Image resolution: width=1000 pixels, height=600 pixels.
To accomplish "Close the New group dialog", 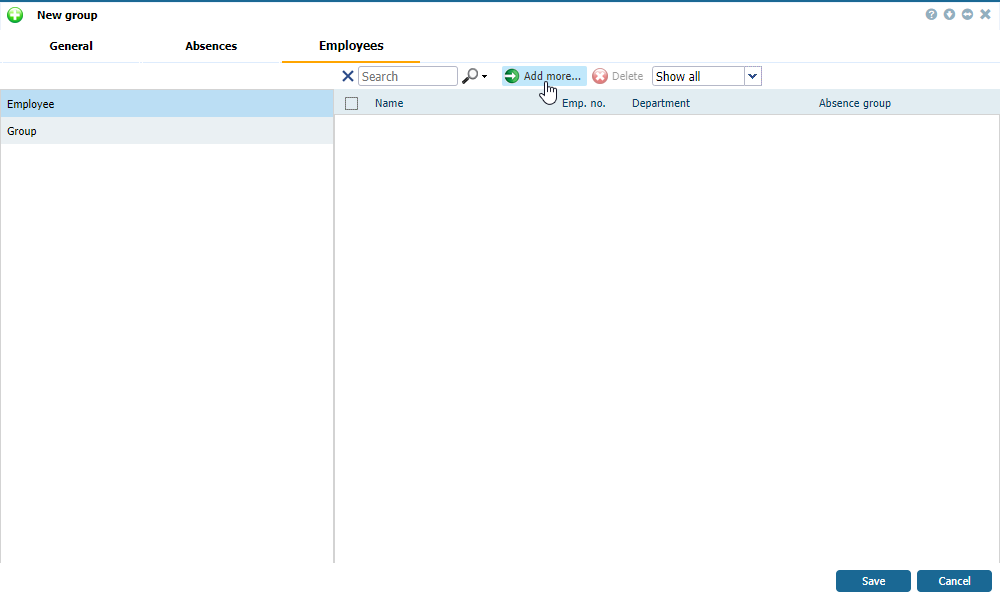I will click(985, 15).
